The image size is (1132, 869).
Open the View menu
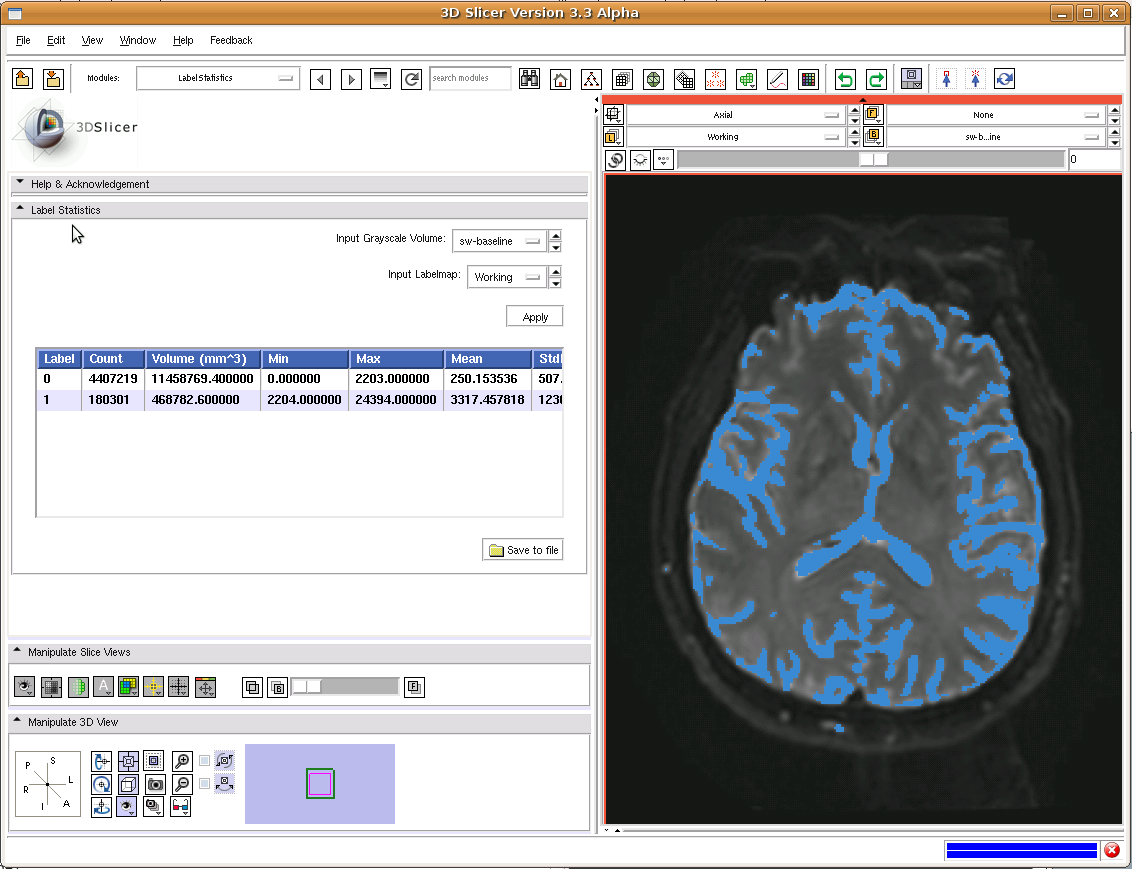(92, 40)
